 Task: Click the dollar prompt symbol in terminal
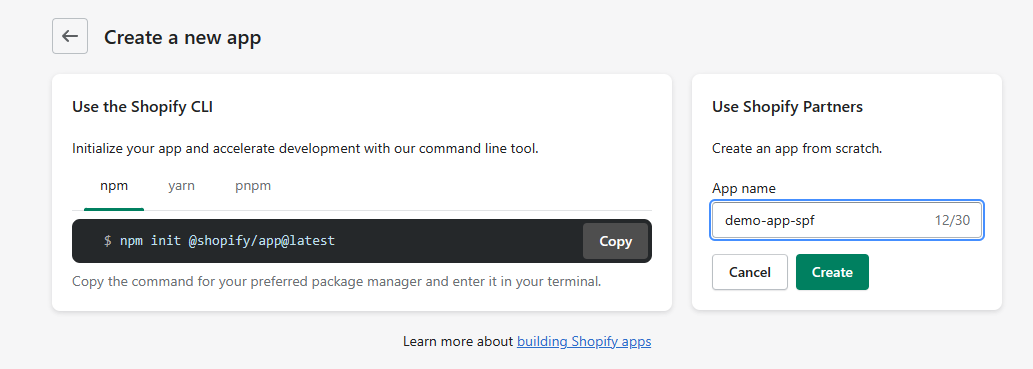click(x=107, y=241)
